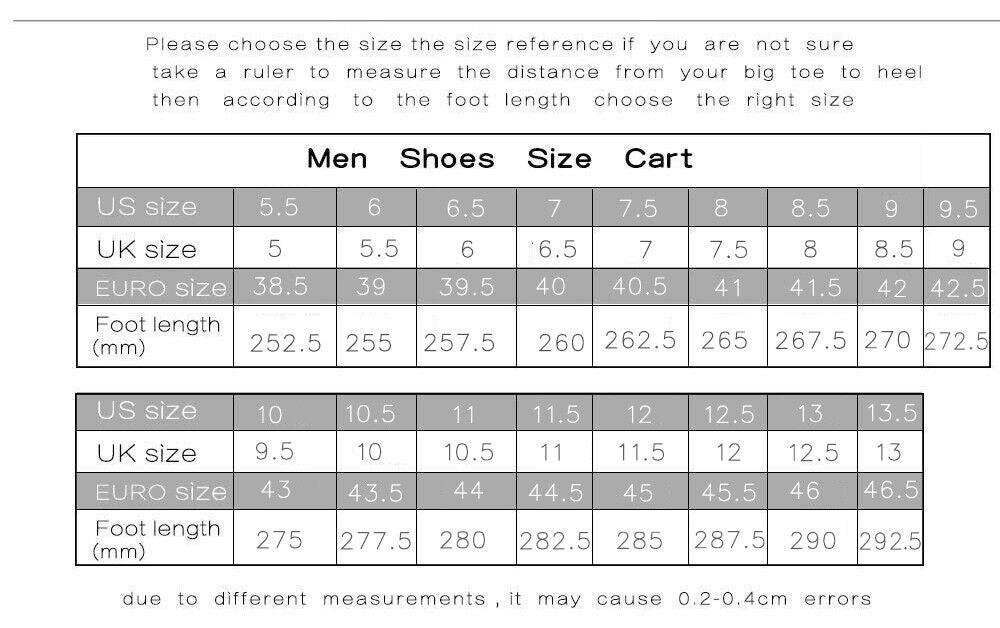Screen dimensions: 1000x628
Task: Click the first table's 'Foot length (mm)' label
Action: [157, 336]
